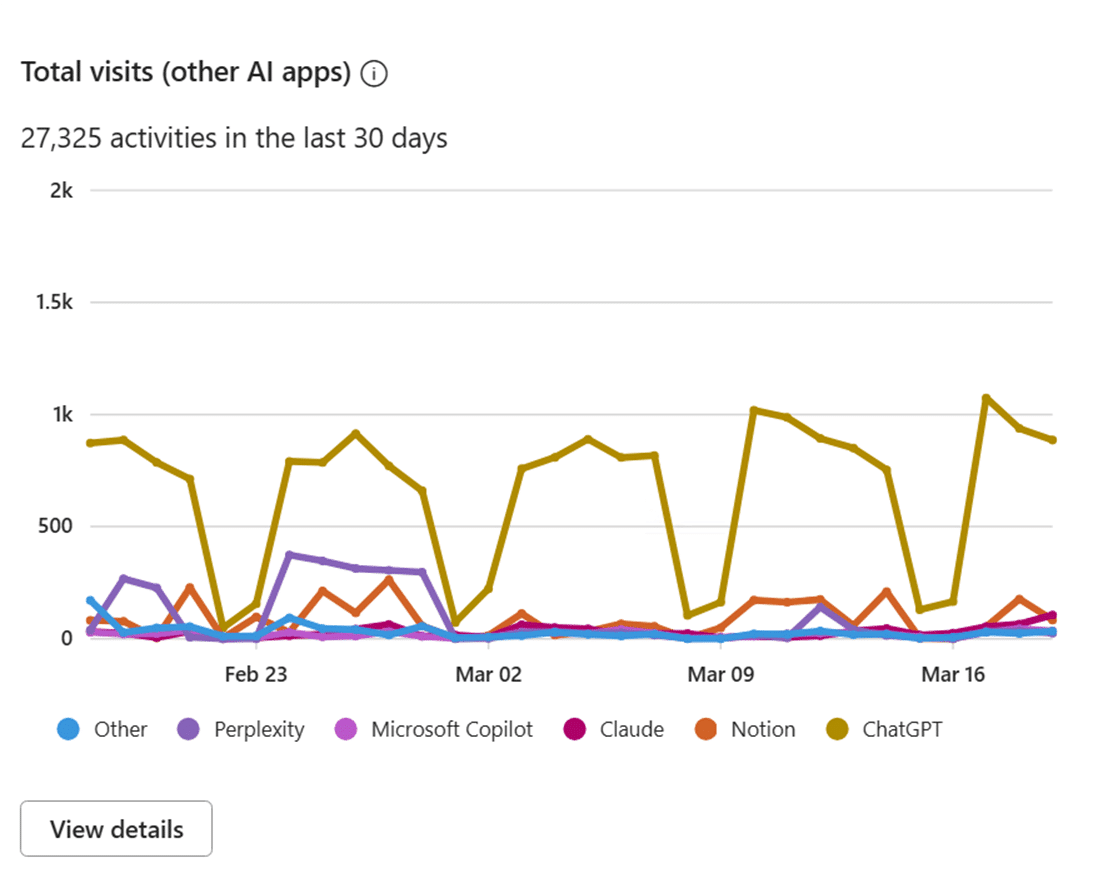Click the info icon next to the chart title
The height and width of the screenshot is (873, 1108).
(373, 72)
